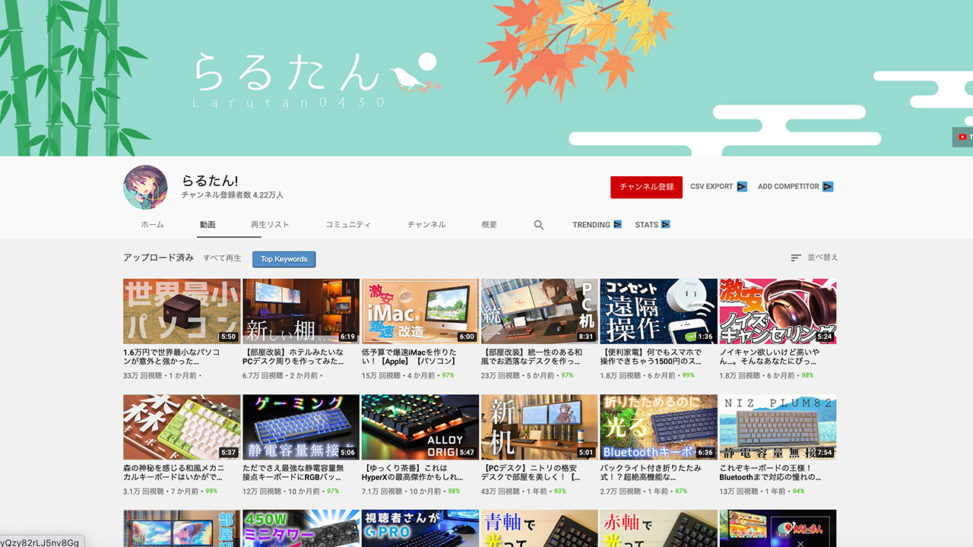Open the 激安iMac改造 video thumbnail
The width and height of the screenshot is (973, 547).
[419, 311]
